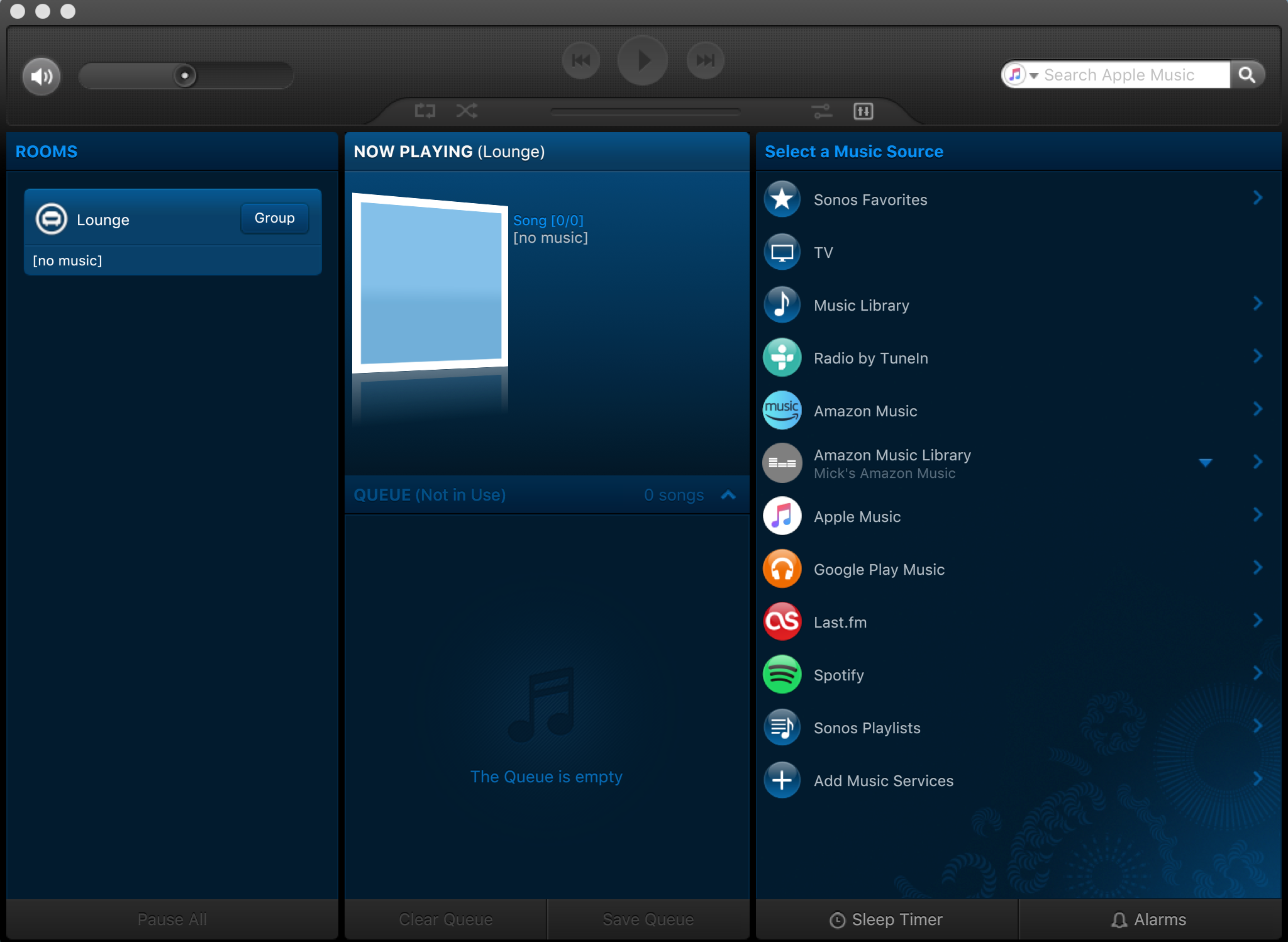The image size is (1288, 942).
Task: Click the Group button for Lounge
Action: (274, 218)
